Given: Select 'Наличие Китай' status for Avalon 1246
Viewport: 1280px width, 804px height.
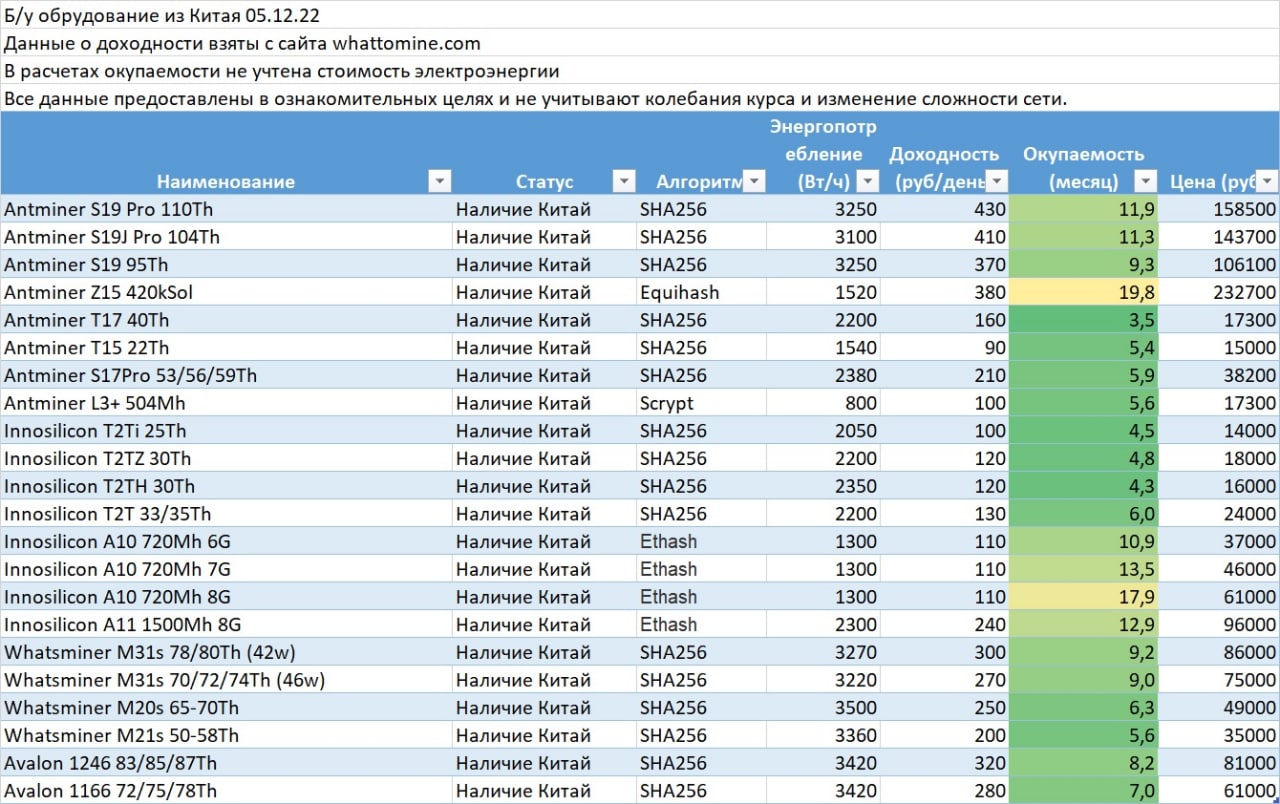Looking at the screenshot, I should tap(544, 763).
